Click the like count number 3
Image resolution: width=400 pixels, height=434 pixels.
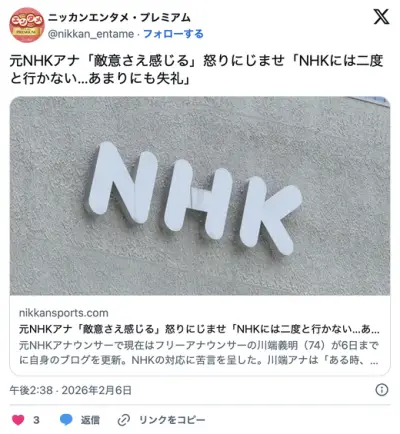click(36, 420)
